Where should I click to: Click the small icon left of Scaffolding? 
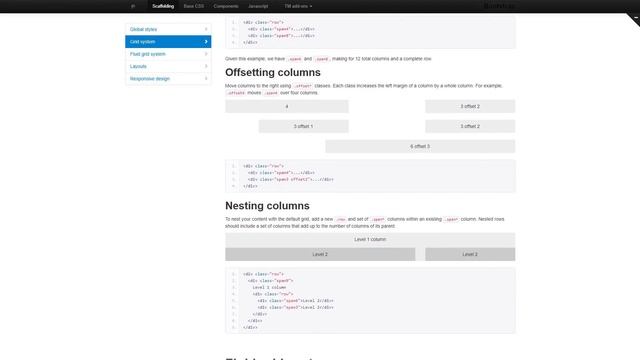tap(133, 6)
